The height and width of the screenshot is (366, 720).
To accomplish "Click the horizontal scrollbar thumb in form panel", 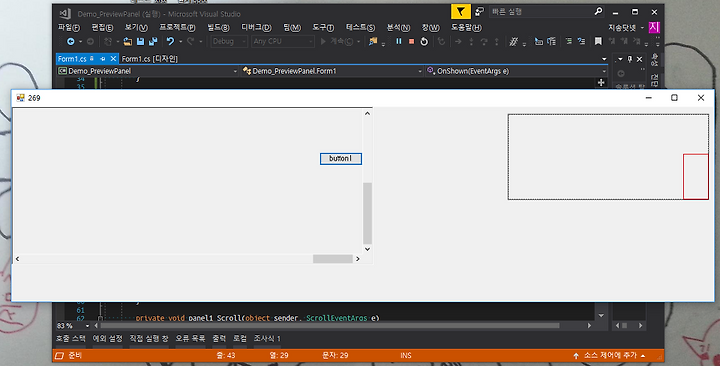I will (332, 259).
